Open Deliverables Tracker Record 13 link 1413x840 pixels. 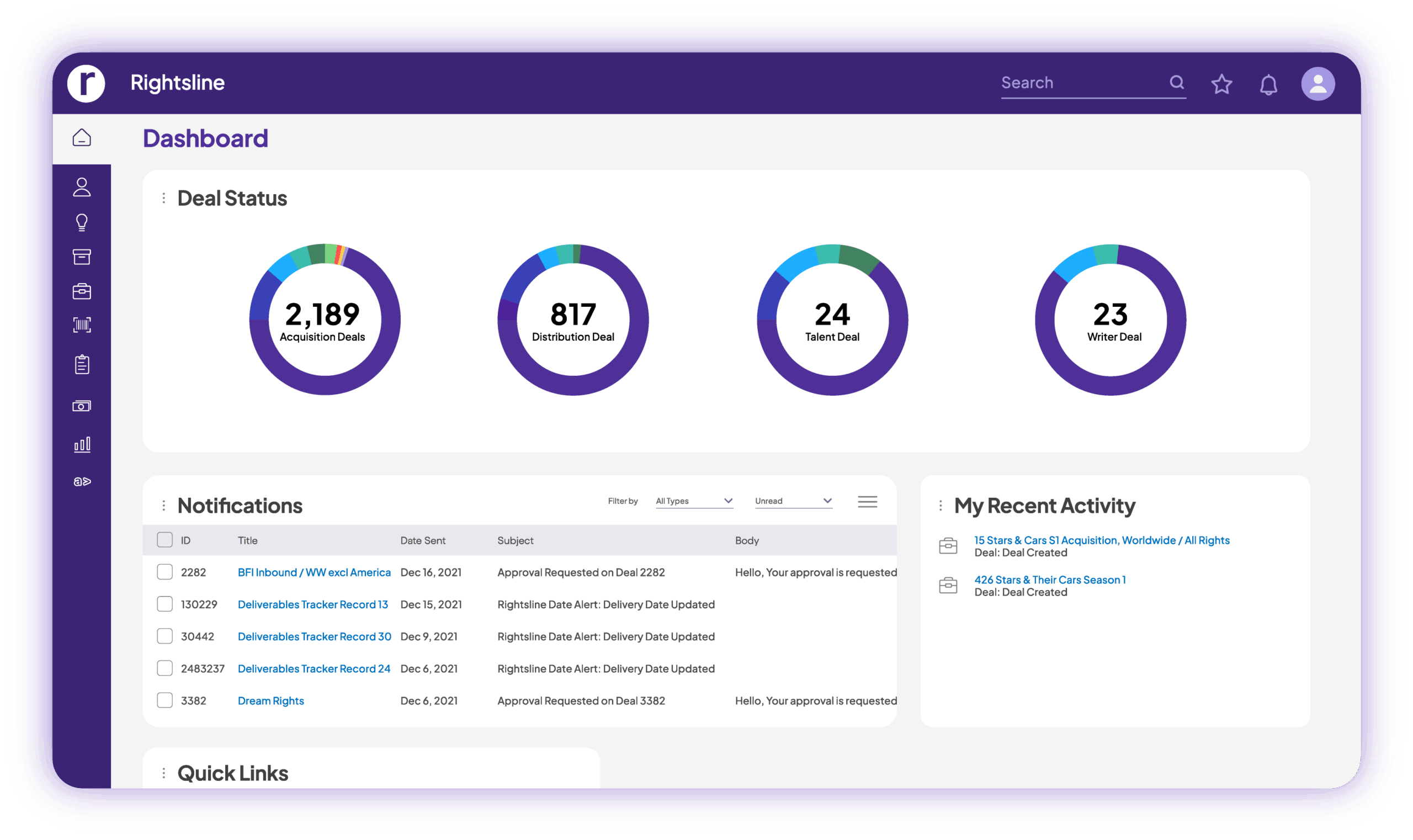tap(312, 604)
